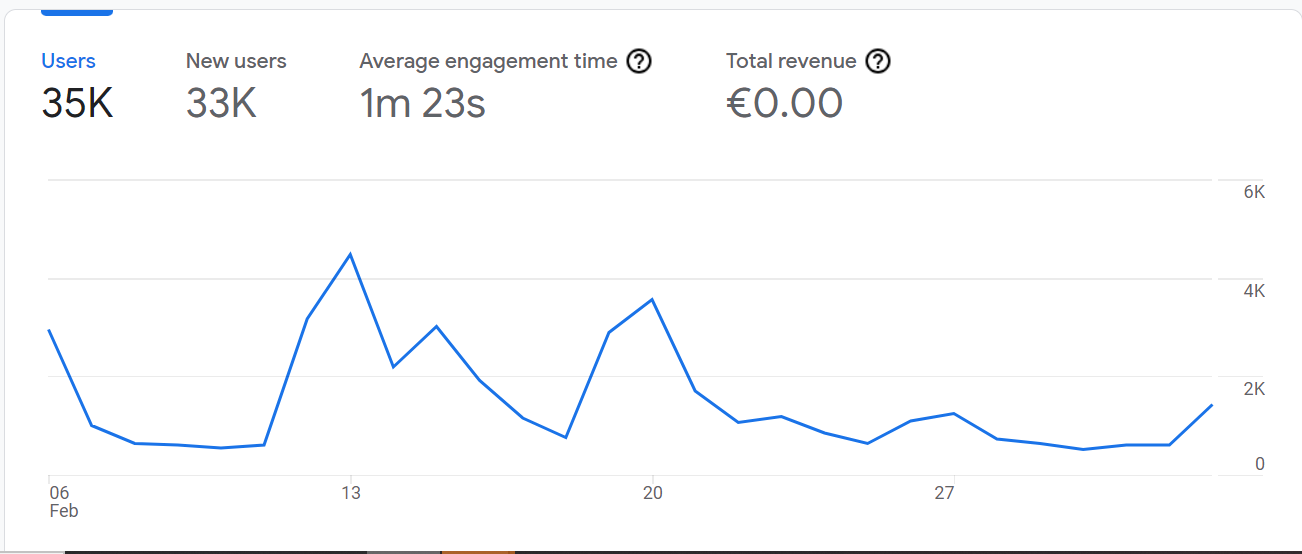
Task: Click the 6K y-axis label
Action: (1254, 193)
